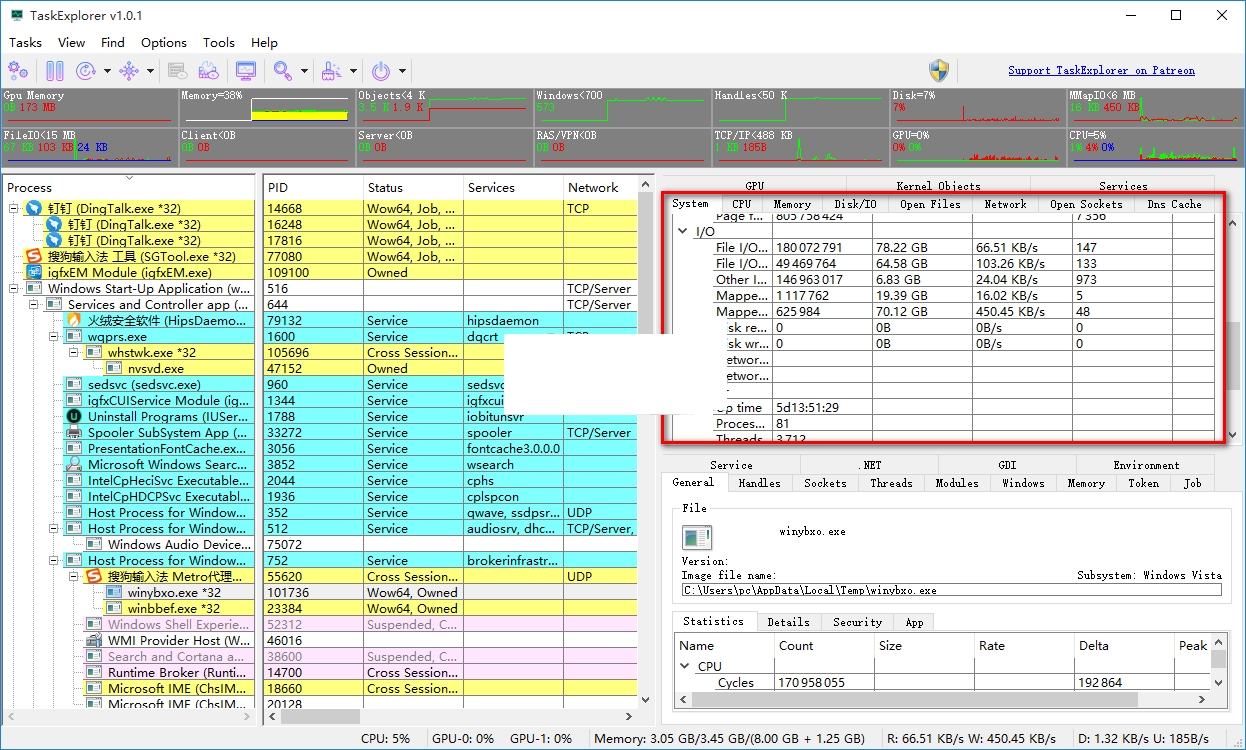
Task: Click the magnifier find icon
Action: pyautogui.click(x=283, y=71)
